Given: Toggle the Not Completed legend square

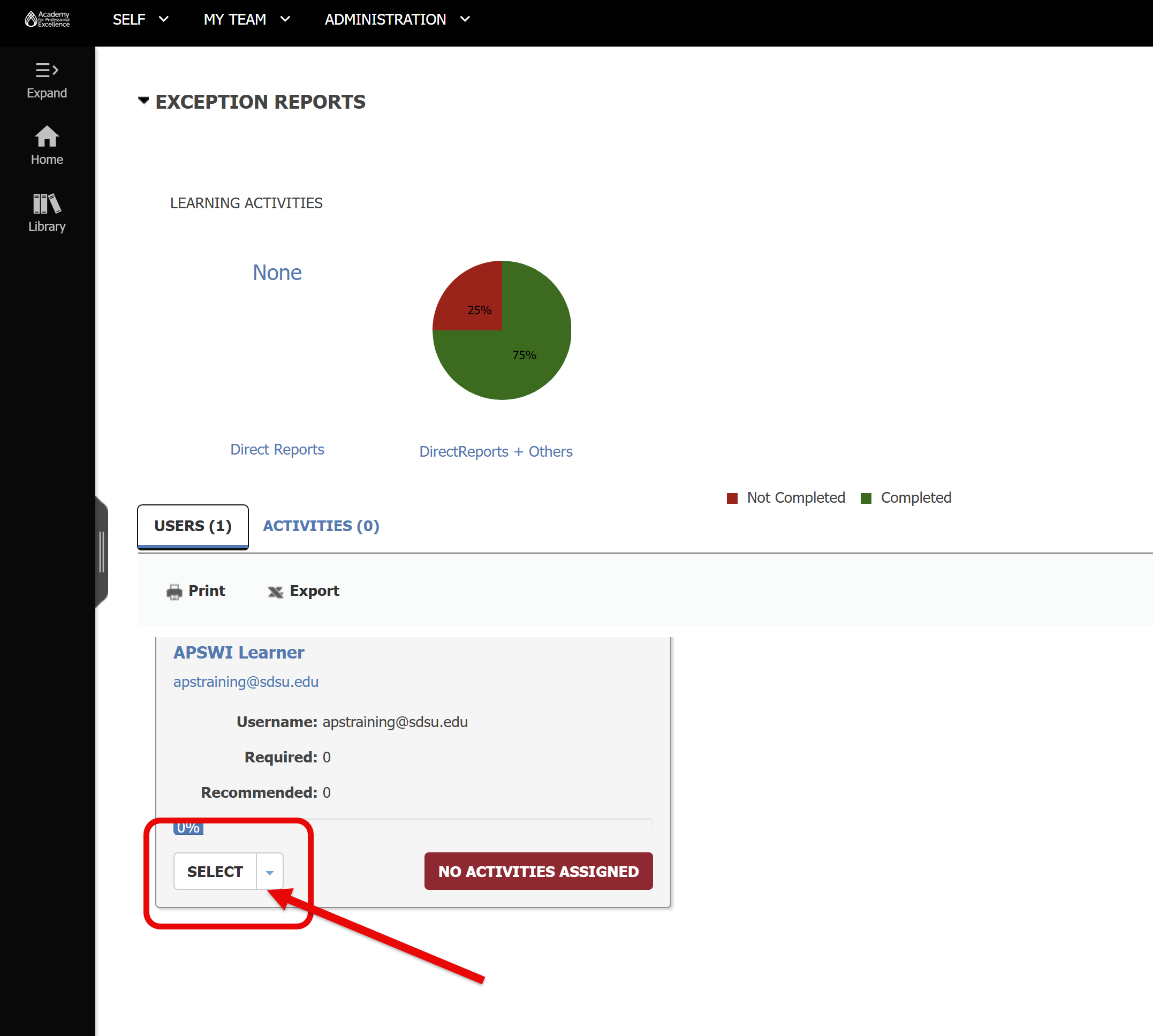Looking at the screenshot, I should pyautogui.click(x=732, y=498).
